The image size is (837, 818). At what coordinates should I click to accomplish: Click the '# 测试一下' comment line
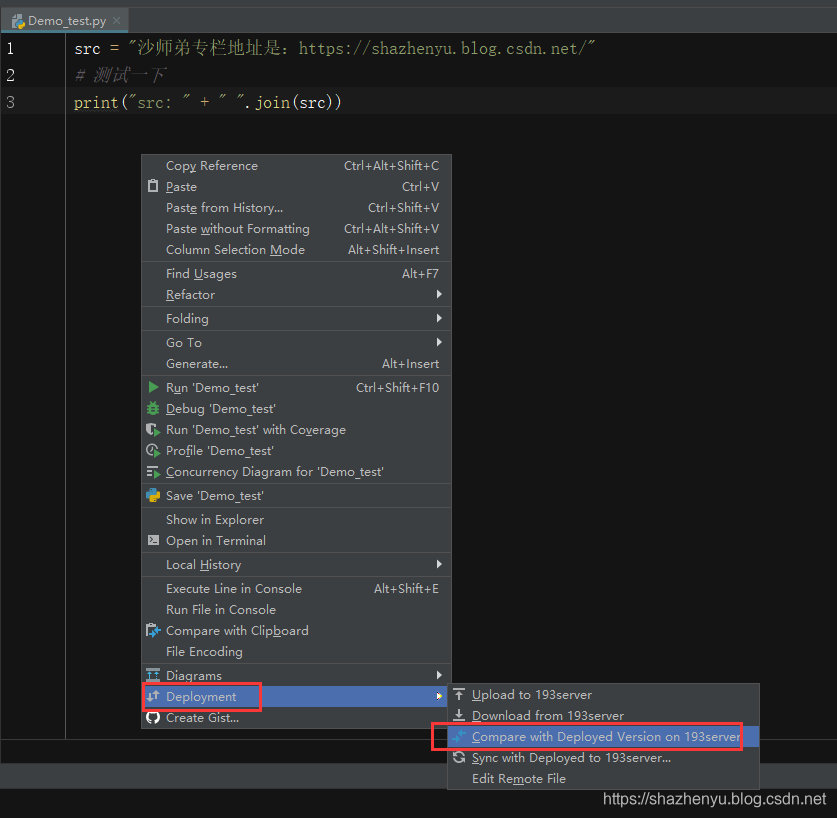[x=121, y=75]
